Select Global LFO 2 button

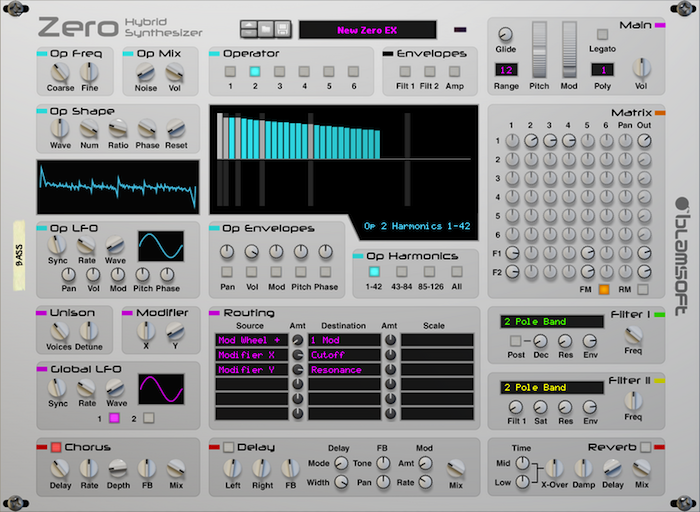point(149,418)
